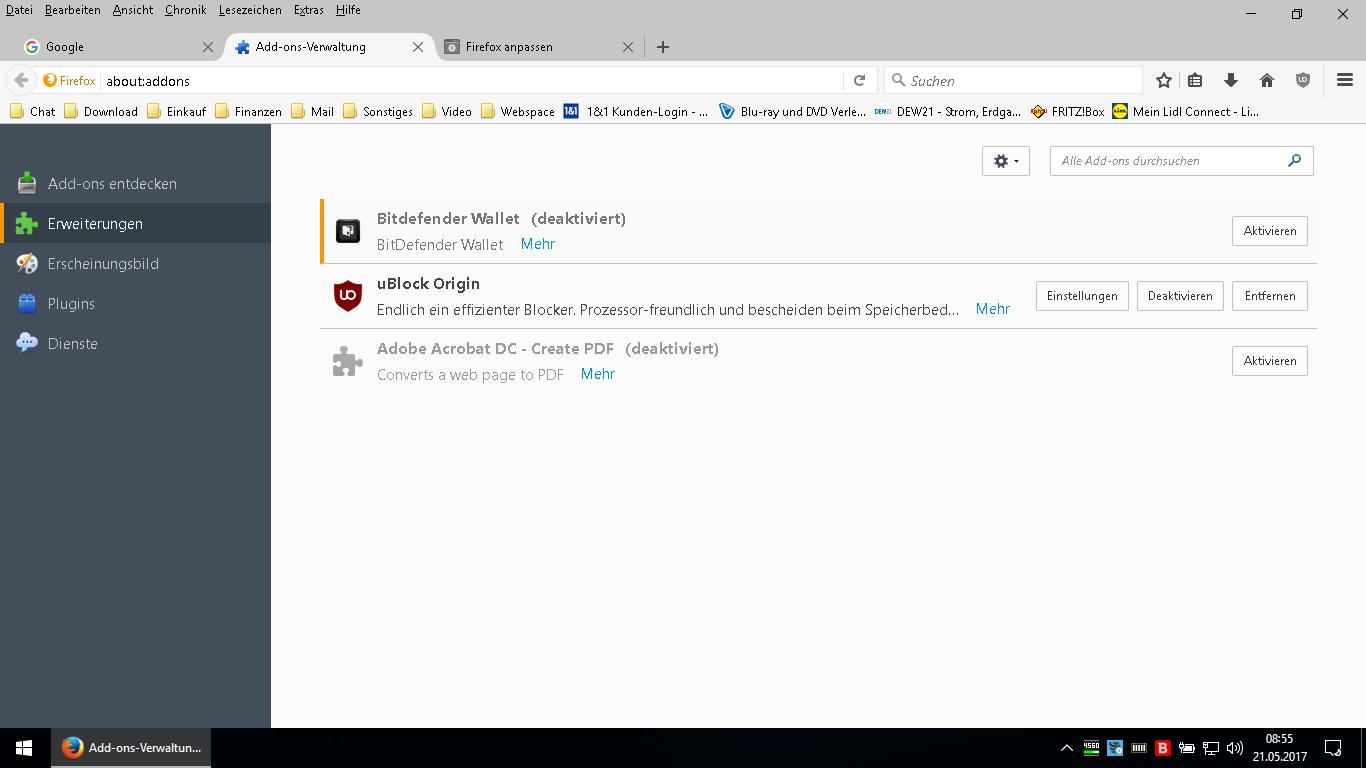The height and width of the screenshot is (768, 1366).
Task: Open the Webspace bookmarks folder
Action: 518,112
